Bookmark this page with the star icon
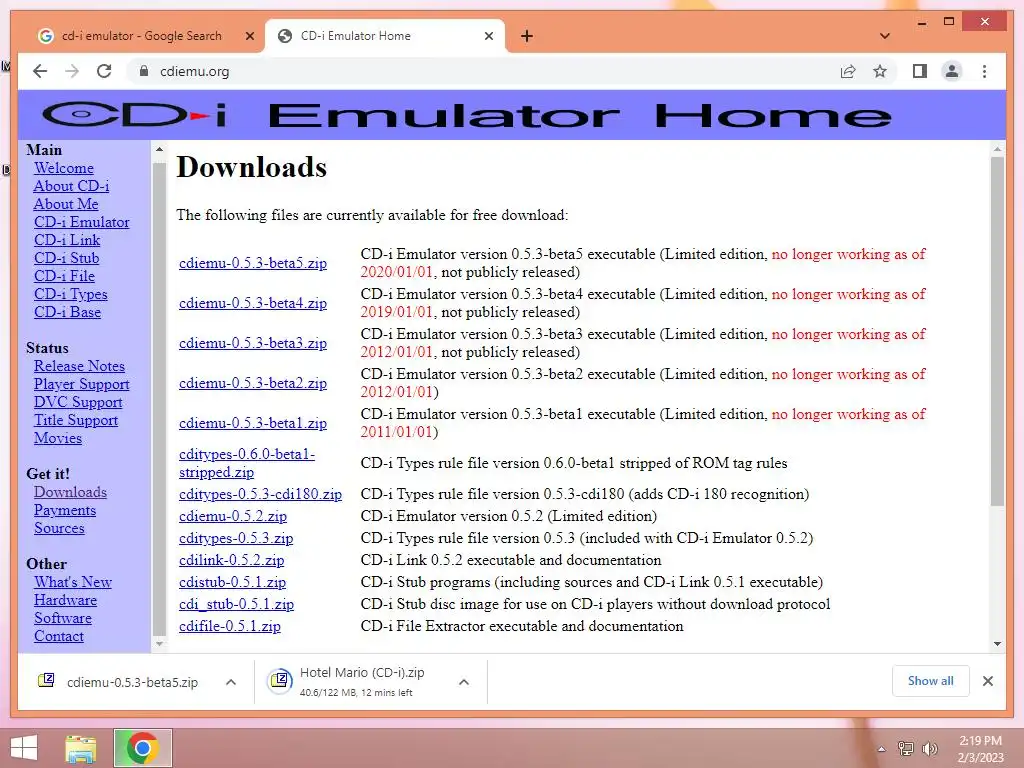This screenshot has width=1024, height=768. point(880,71)
